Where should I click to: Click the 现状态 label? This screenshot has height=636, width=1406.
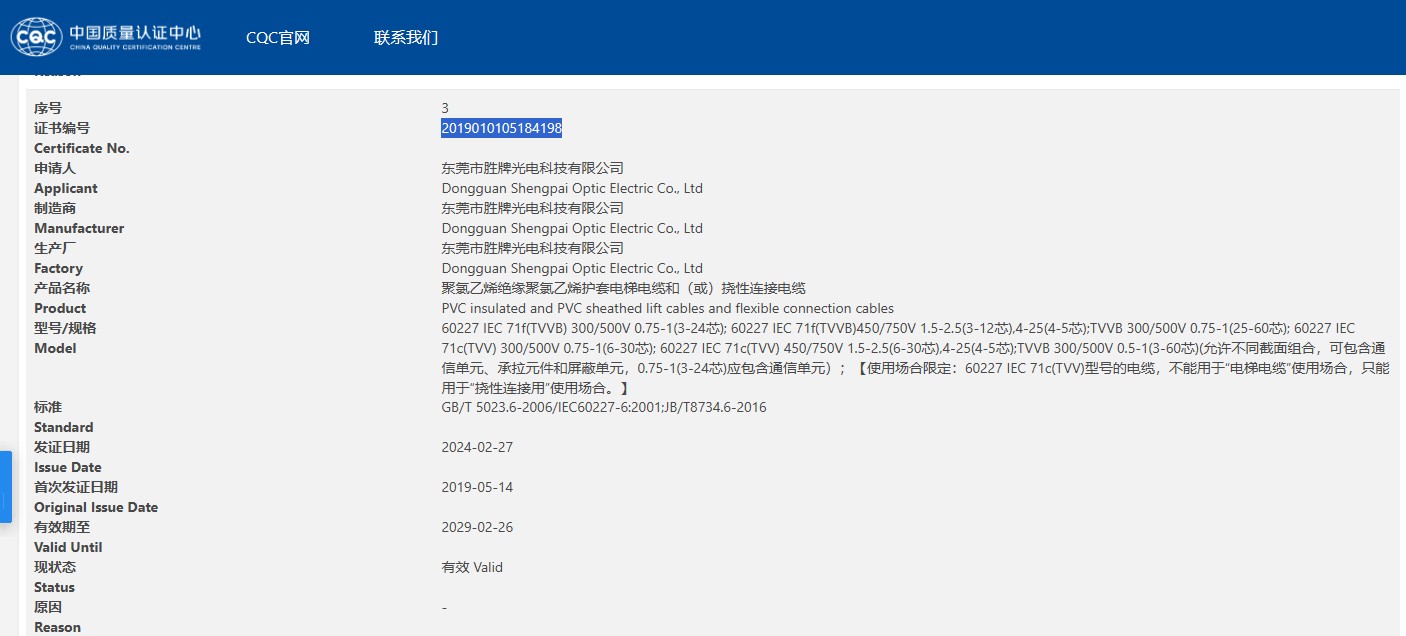point(55,567)
